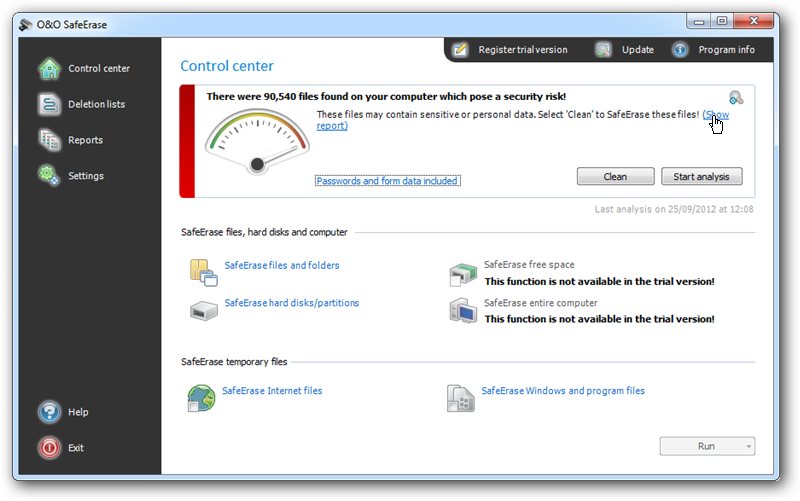Viewport: 800px width, 501px height.
Task: Close the O&O SafeErase window
Action: click(754, 21)
